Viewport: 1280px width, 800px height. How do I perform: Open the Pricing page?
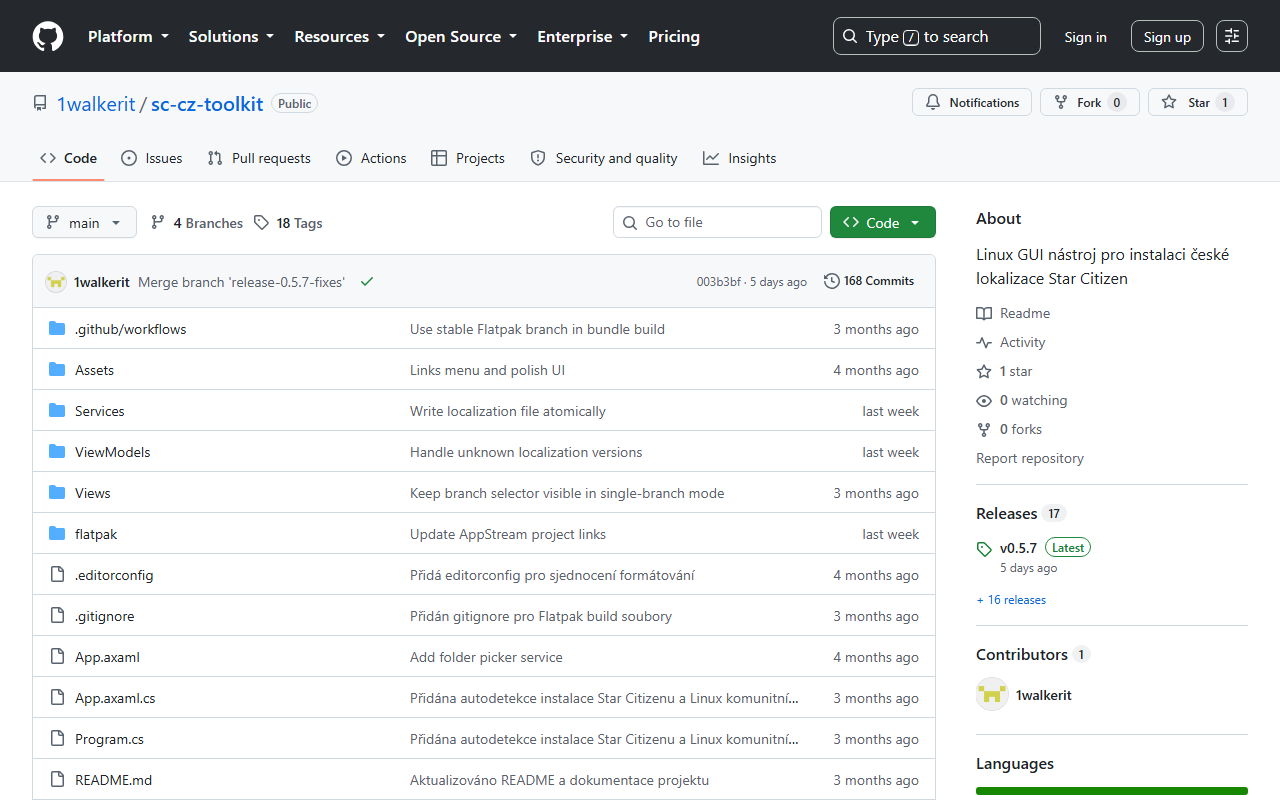tap(674, 37)
